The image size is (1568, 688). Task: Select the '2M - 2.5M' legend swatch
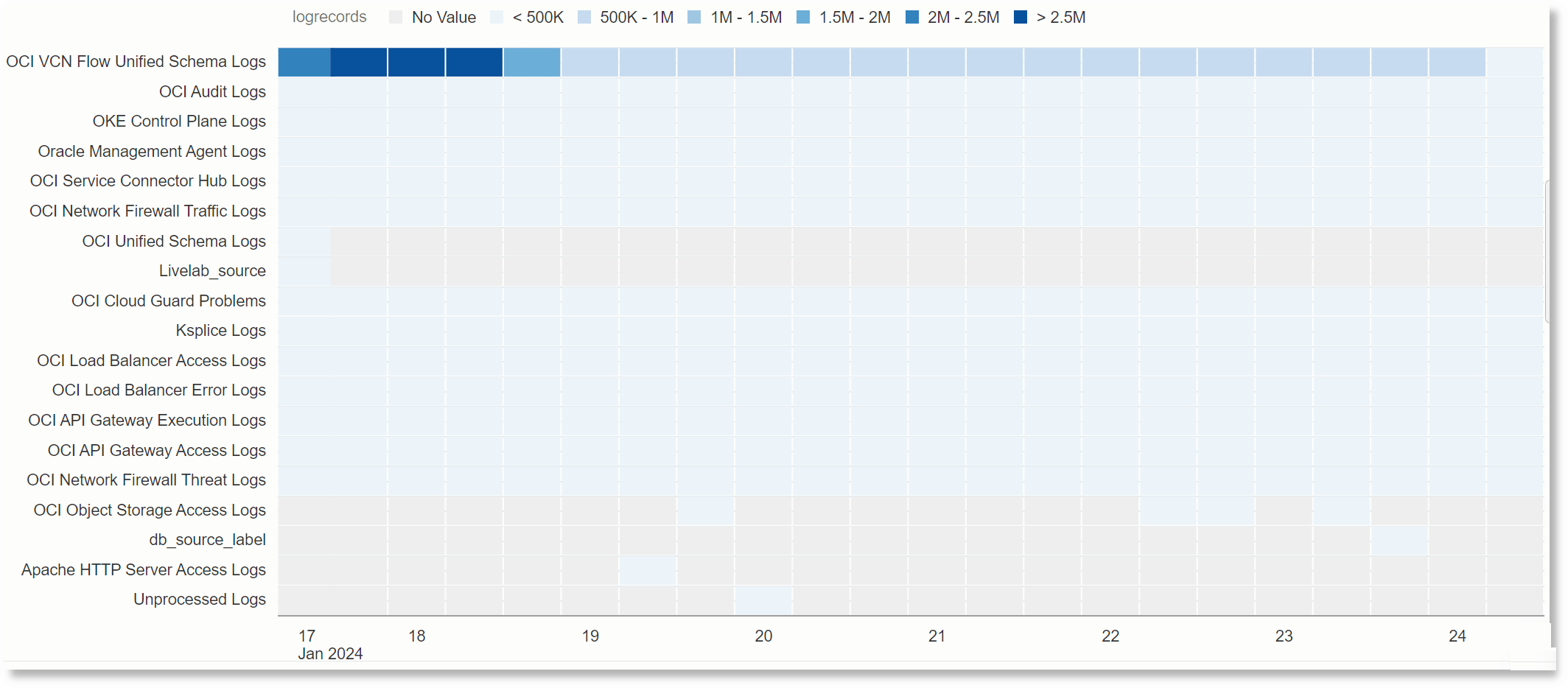pos(913,17)
